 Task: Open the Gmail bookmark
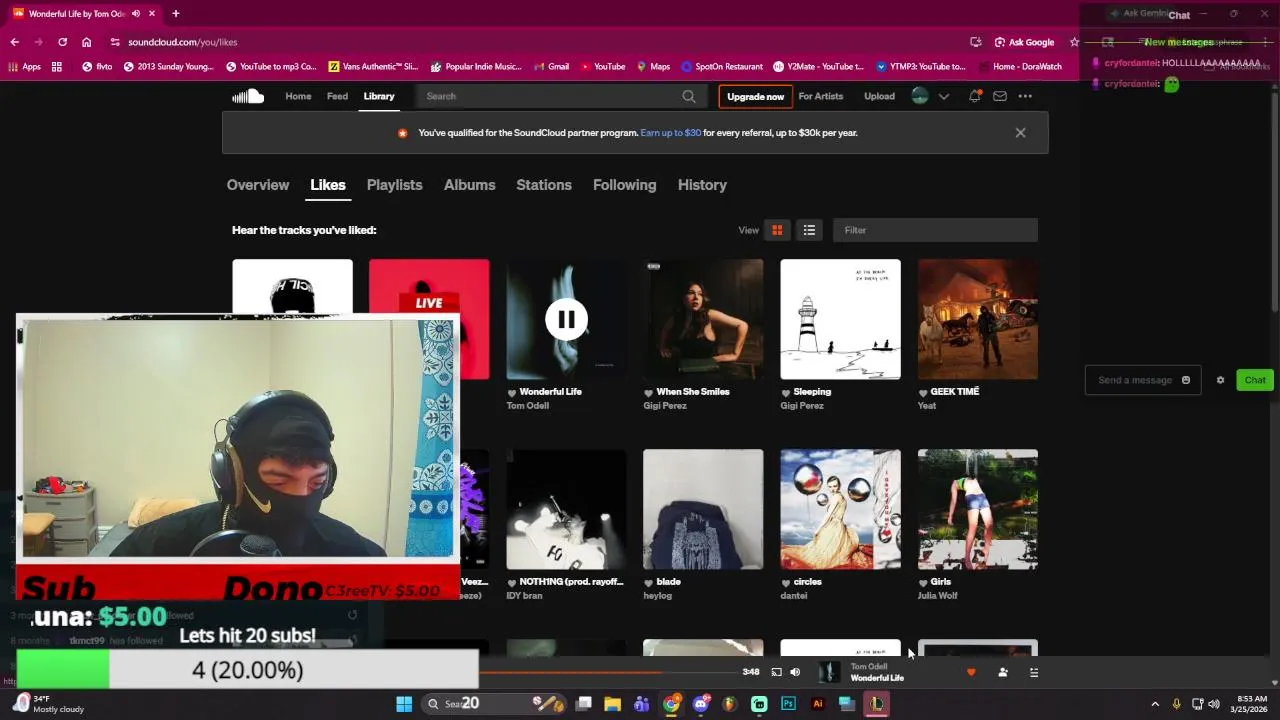pyautogui.click(x=551, y=67)
